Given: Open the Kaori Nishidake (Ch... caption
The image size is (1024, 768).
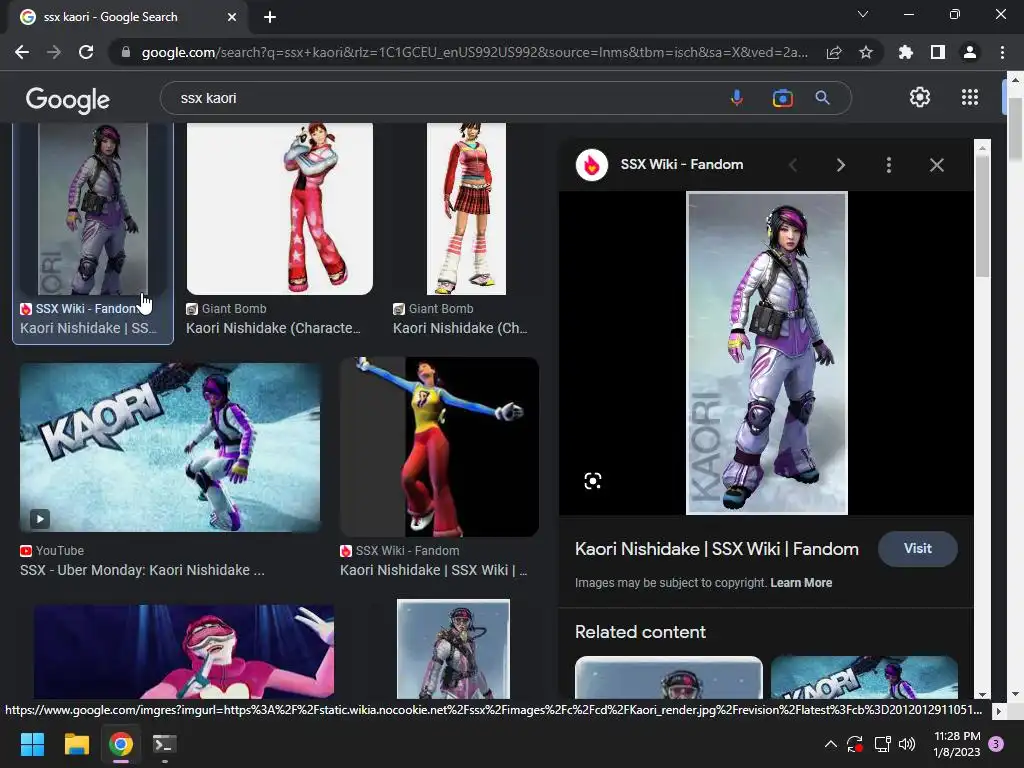Looking at the screenshot, I should coord(460,328).
